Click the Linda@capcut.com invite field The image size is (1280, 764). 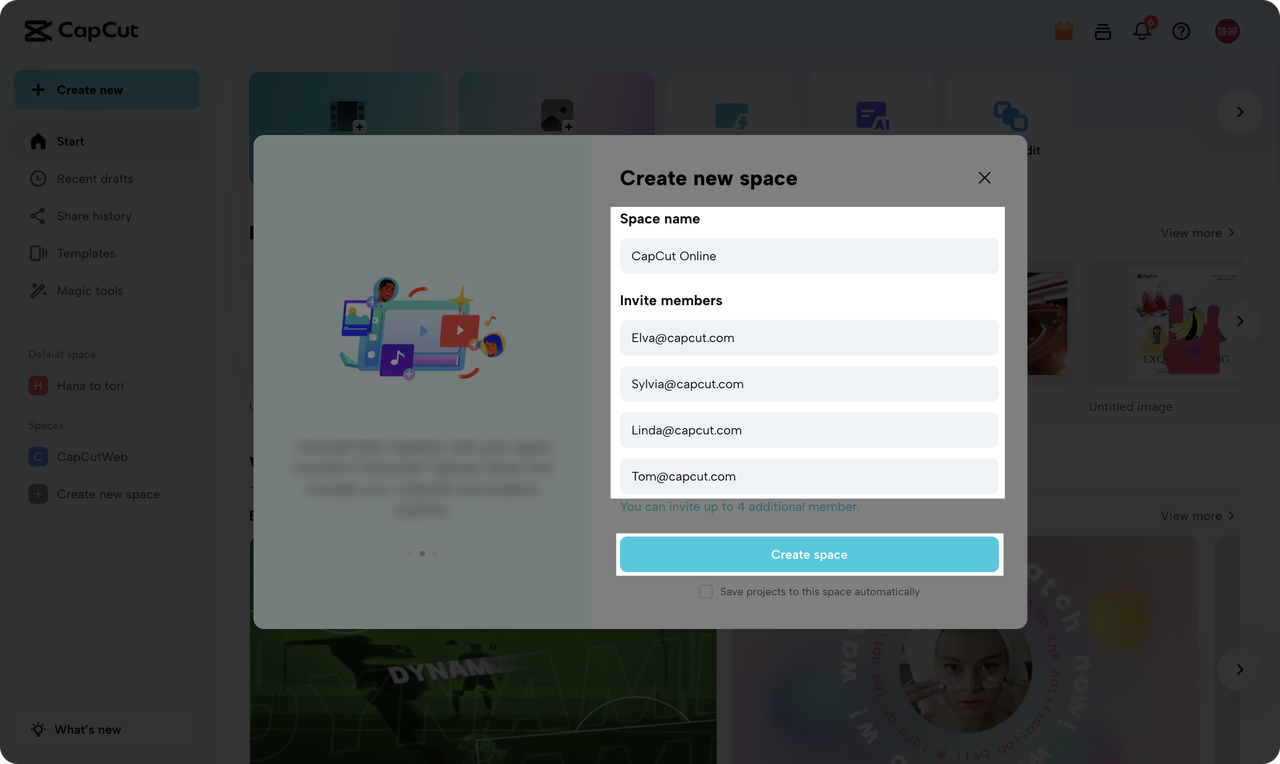(x=809, y=430)
